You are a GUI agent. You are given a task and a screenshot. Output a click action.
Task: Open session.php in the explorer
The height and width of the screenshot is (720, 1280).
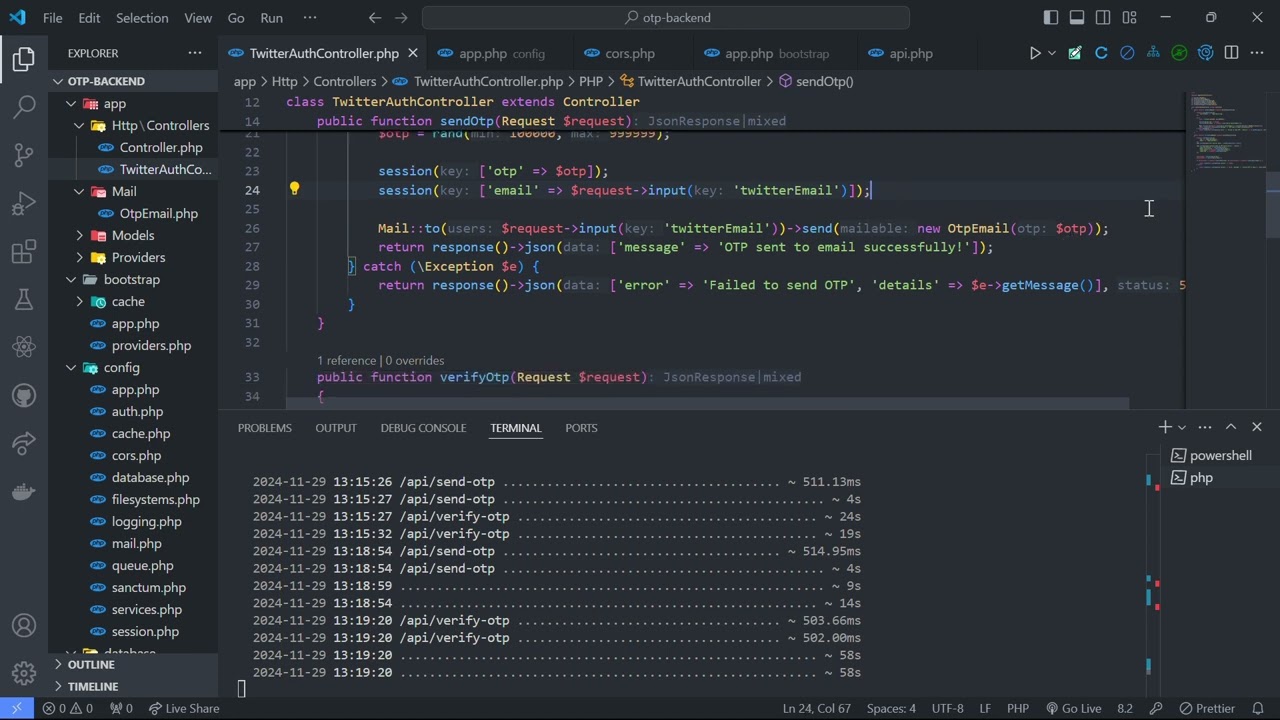[145, 631]
